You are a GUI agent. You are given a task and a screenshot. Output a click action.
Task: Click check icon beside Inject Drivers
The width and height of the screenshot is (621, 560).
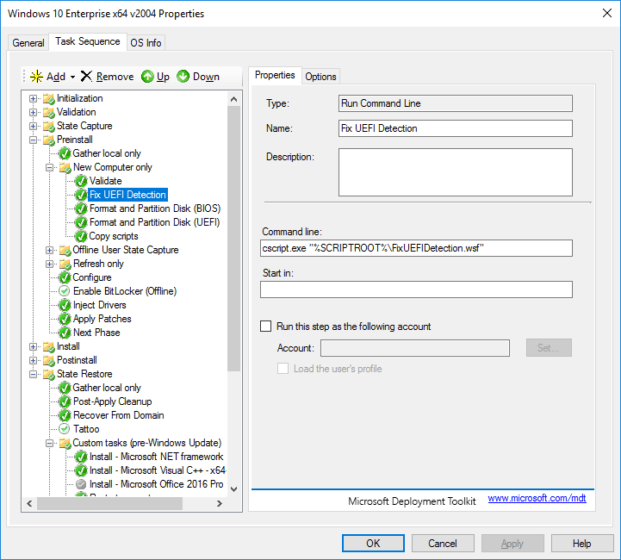(x=65, y=305)
